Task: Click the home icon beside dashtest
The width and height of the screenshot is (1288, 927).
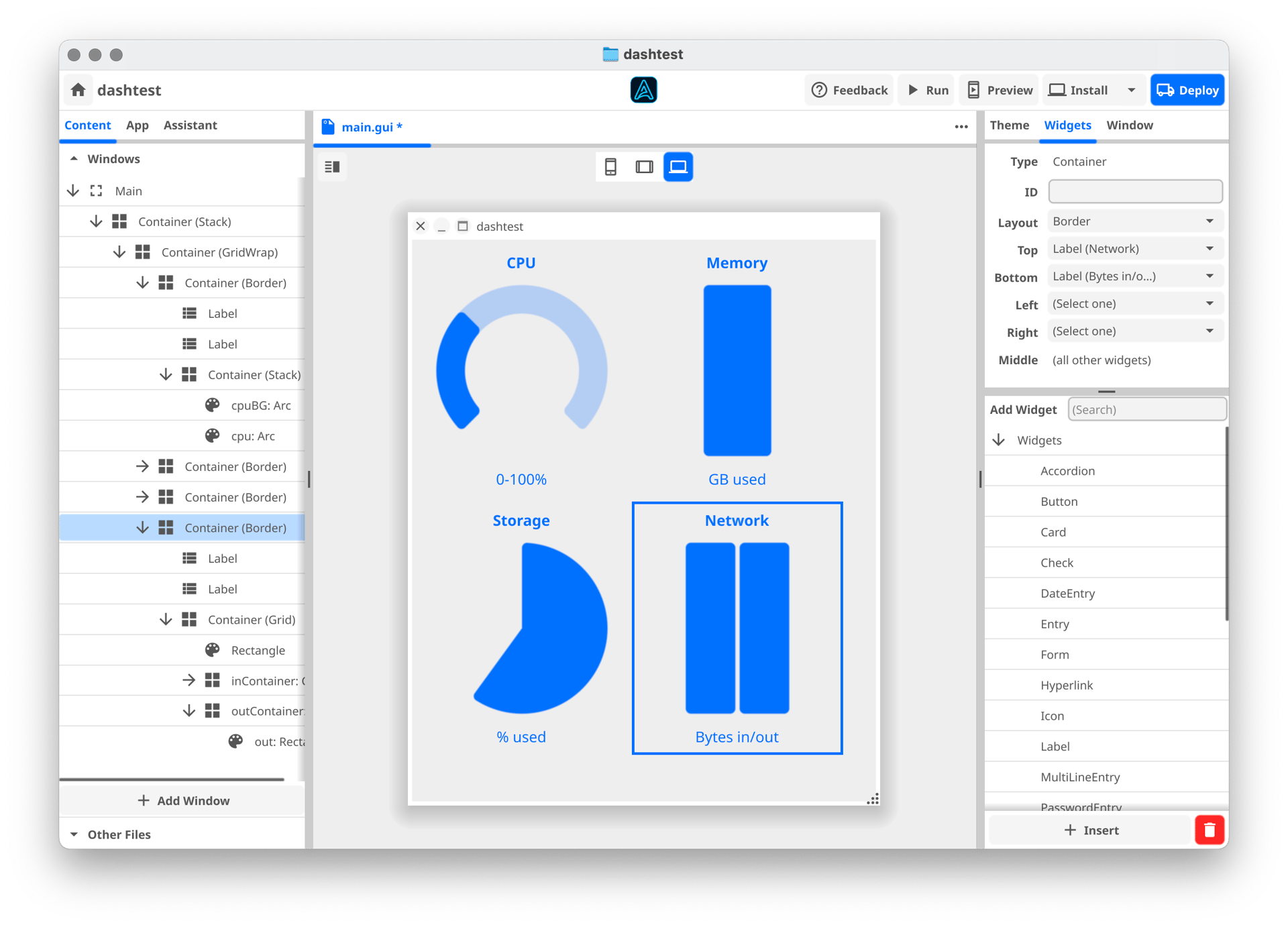Action: pyautogui.click(x=78, y=90)
